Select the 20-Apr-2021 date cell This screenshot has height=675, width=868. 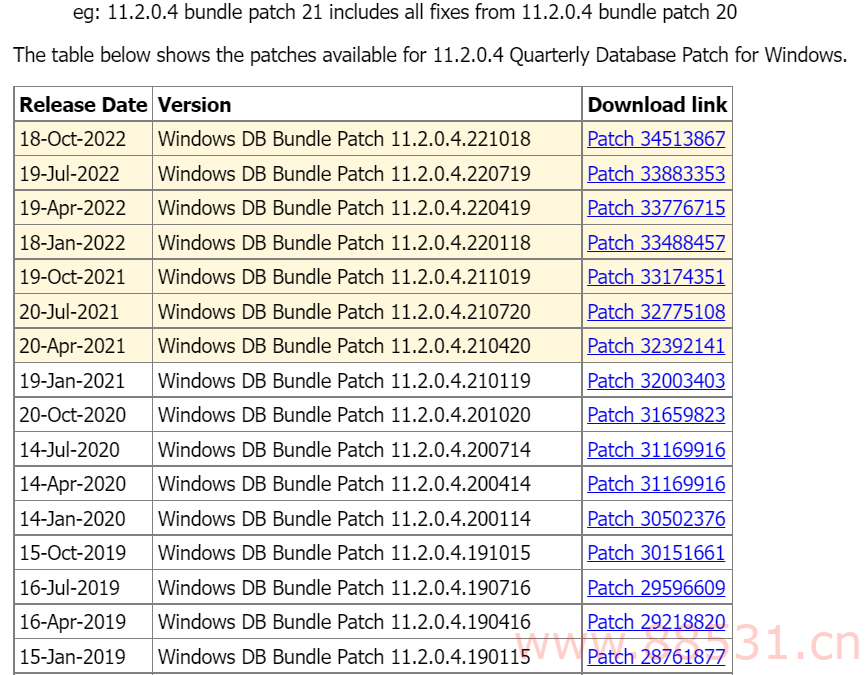(84, 346)
